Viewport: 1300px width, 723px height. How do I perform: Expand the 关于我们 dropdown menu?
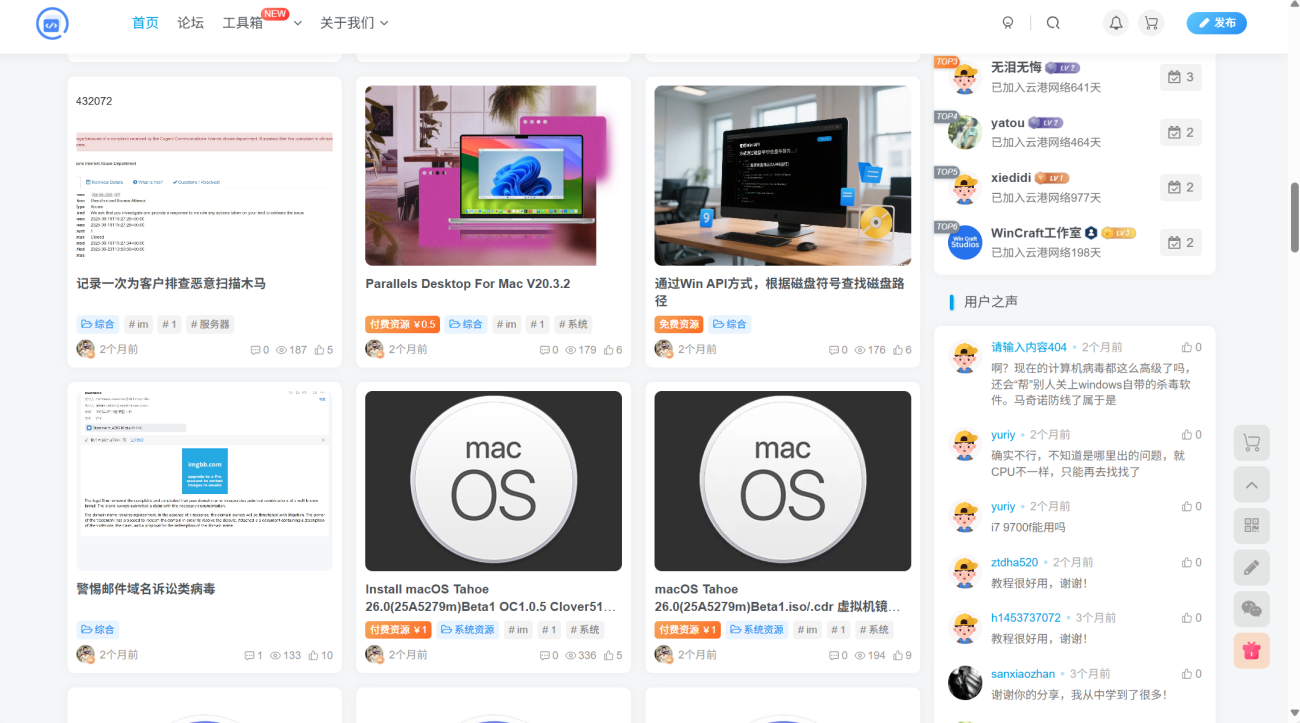click(x=353, y=23)
